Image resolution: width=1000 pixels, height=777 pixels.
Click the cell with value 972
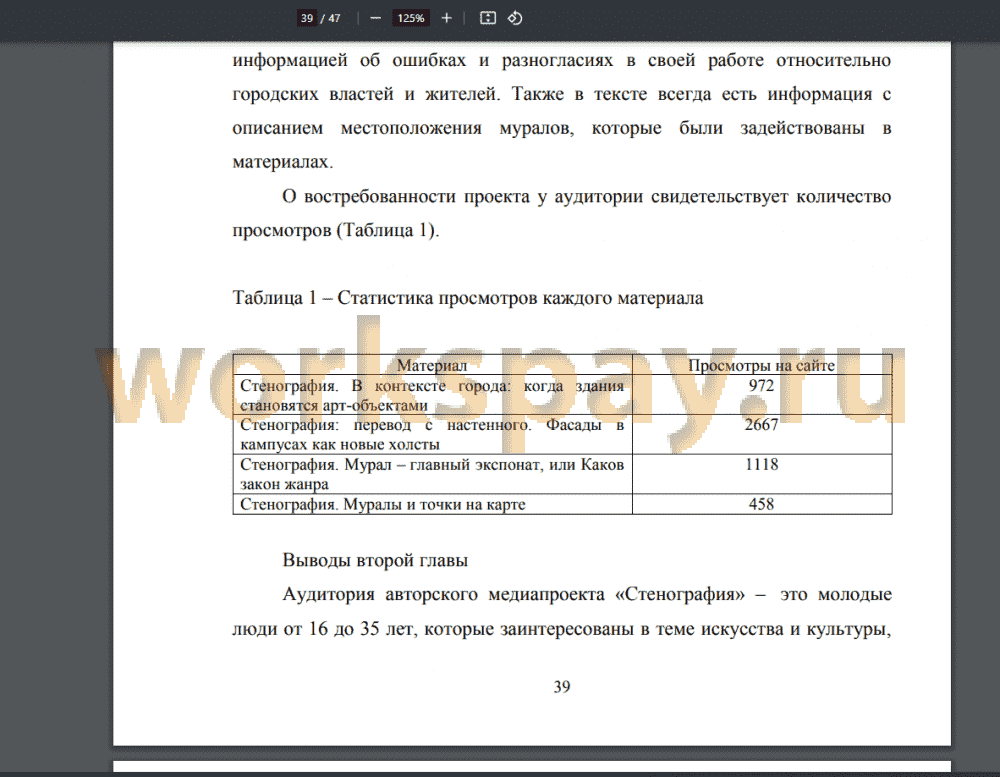pyautogui.click(x=761, y=386)
